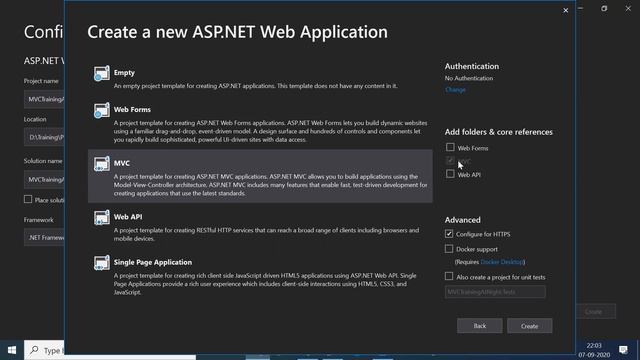Click the taskbar clock showing 22:03
The width and height of the screenshot is (640, 360).
[x=594, y=346]
